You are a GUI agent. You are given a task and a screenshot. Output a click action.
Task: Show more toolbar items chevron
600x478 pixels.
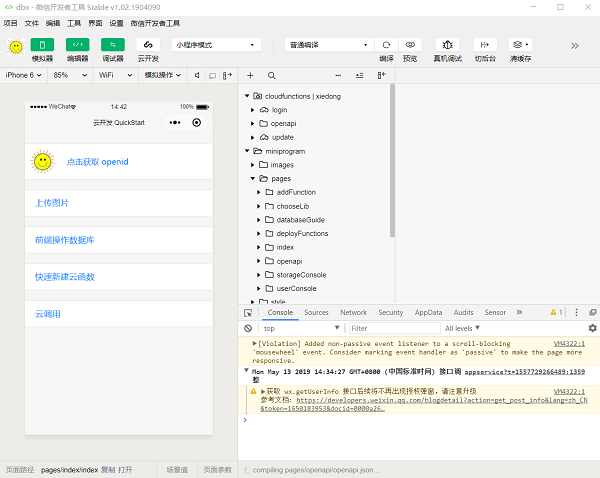tap(574, 46)
